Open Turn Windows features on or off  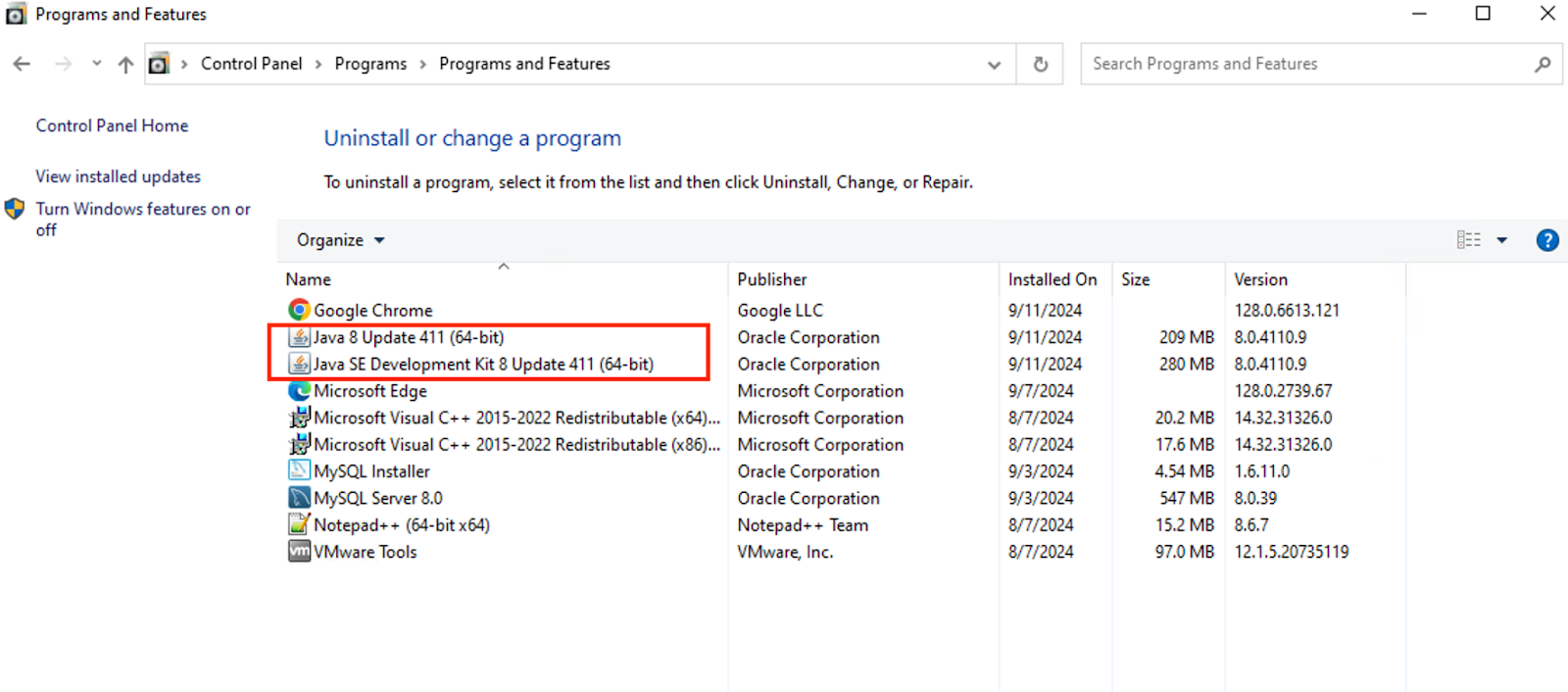(143, 219)
